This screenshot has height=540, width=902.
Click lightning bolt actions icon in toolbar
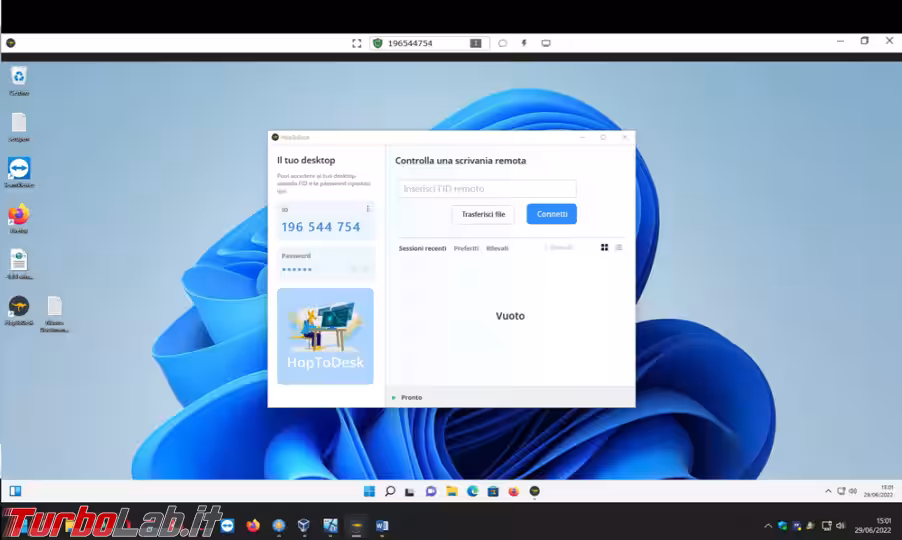tap(524, 43)
